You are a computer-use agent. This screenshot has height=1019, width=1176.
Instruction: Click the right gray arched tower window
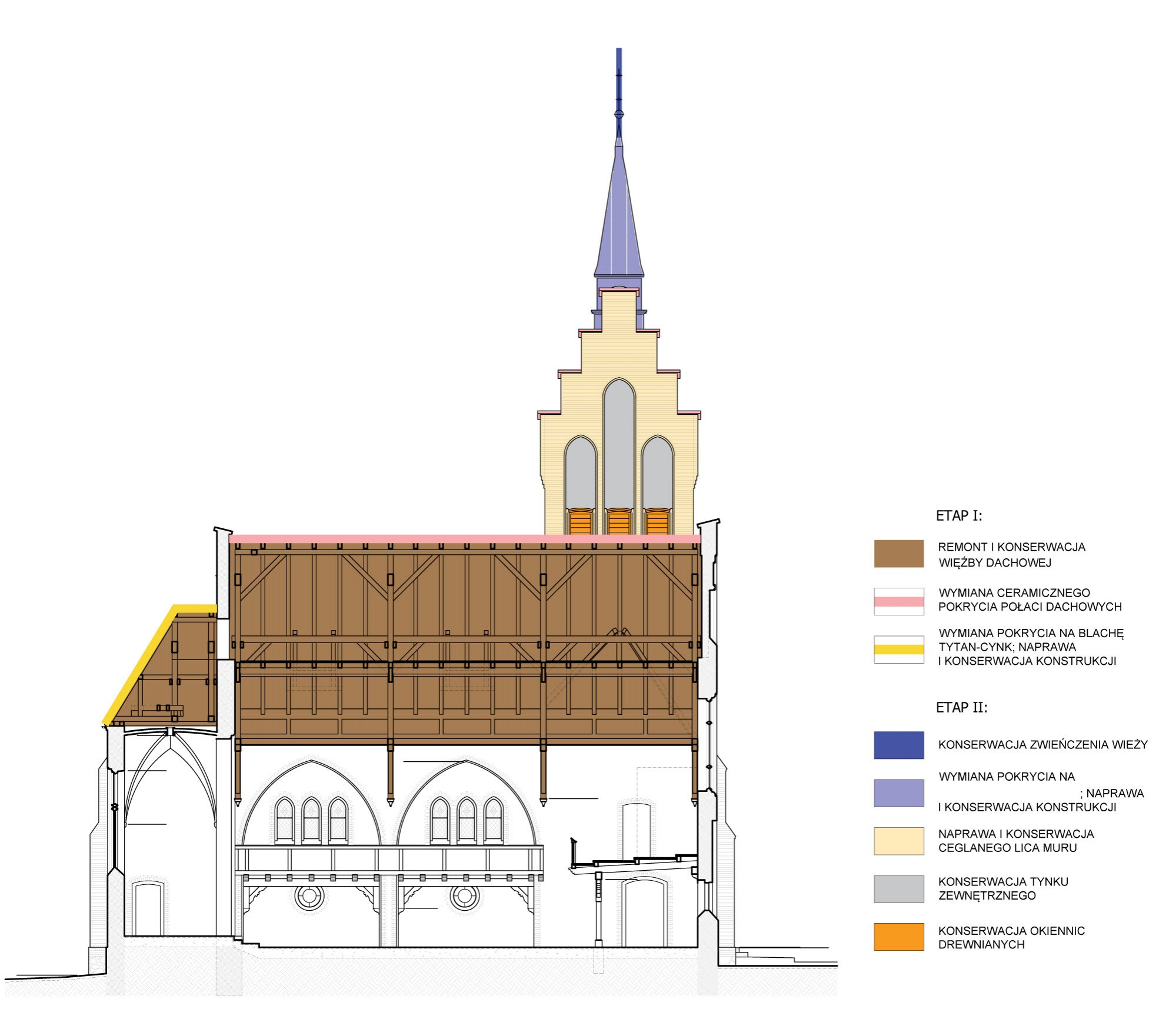click(x=657, y=472)
